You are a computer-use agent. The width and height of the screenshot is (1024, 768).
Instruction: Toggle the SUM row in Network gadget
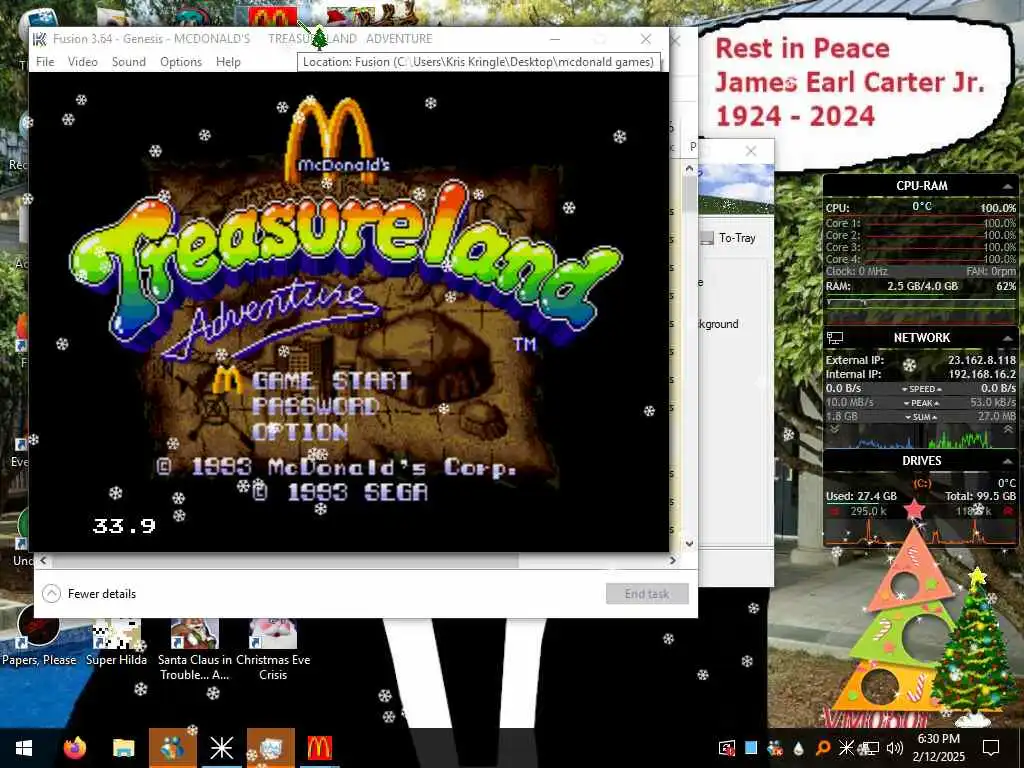(x=921, y=417)
